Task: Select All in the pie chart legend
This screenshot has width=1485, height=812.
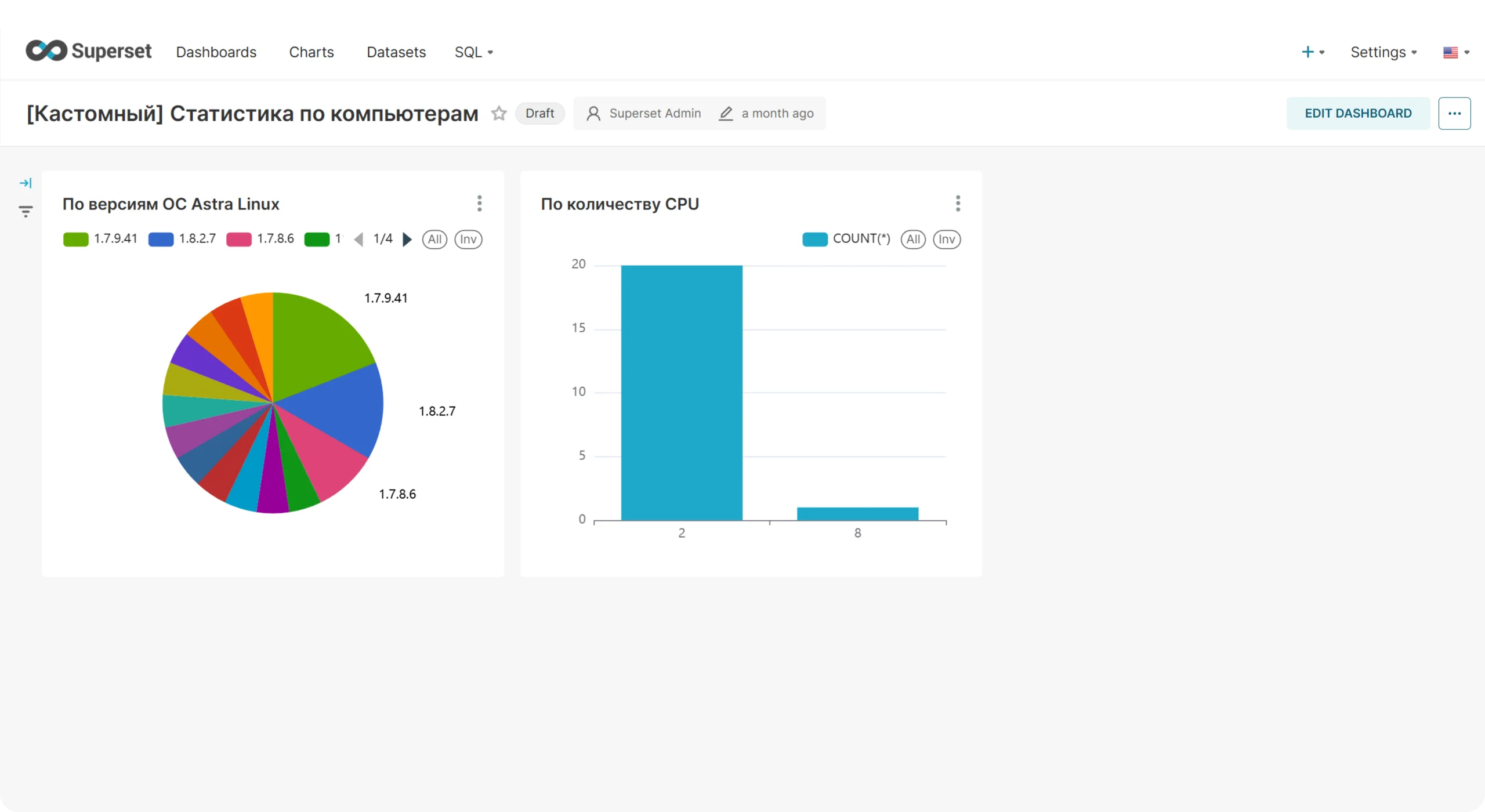Action: click(434, 239)
